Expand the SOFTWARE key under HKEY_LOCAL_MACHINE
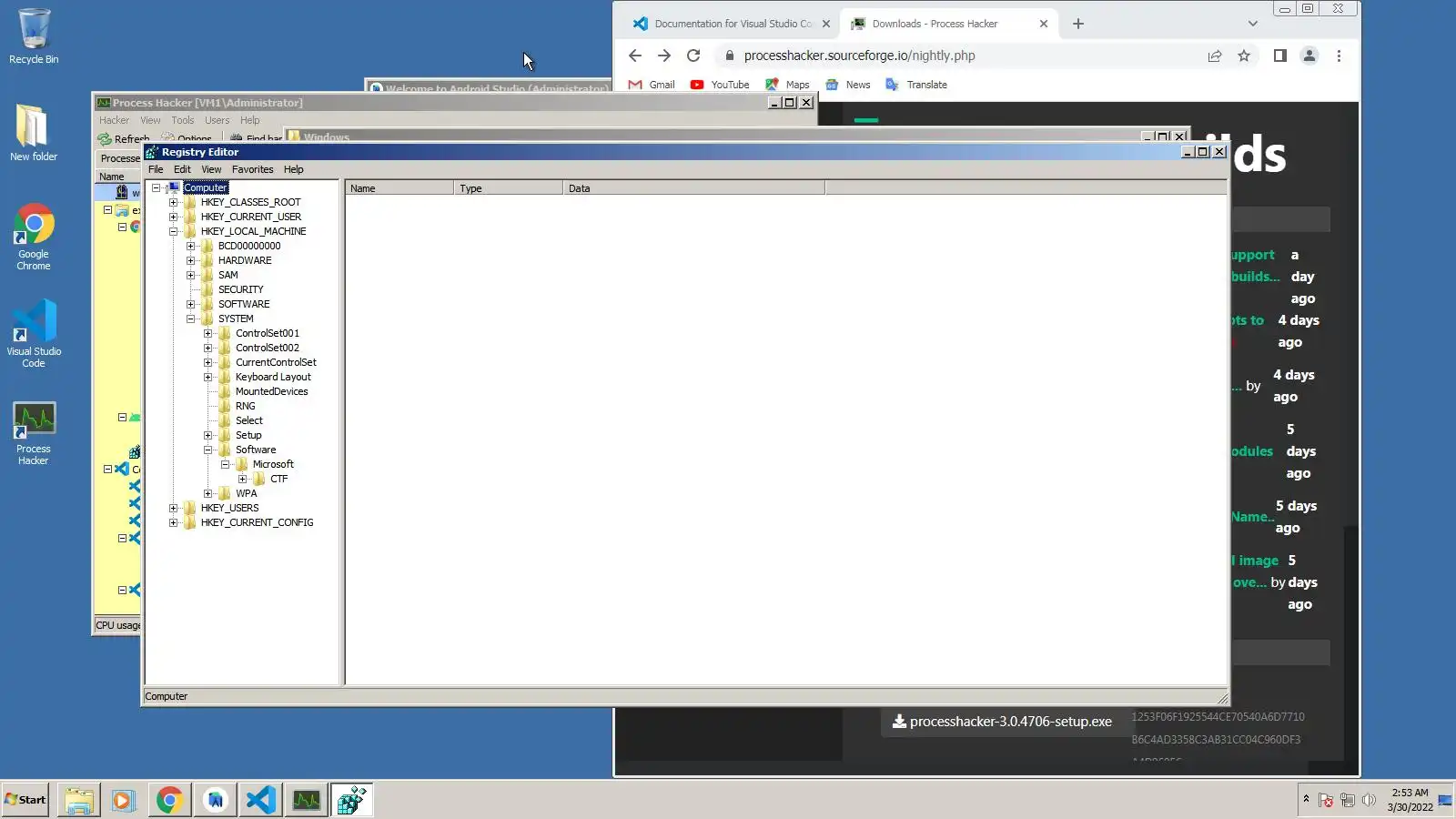The height and width of the screenshot is (819, 1456). (x=190, y=304)
